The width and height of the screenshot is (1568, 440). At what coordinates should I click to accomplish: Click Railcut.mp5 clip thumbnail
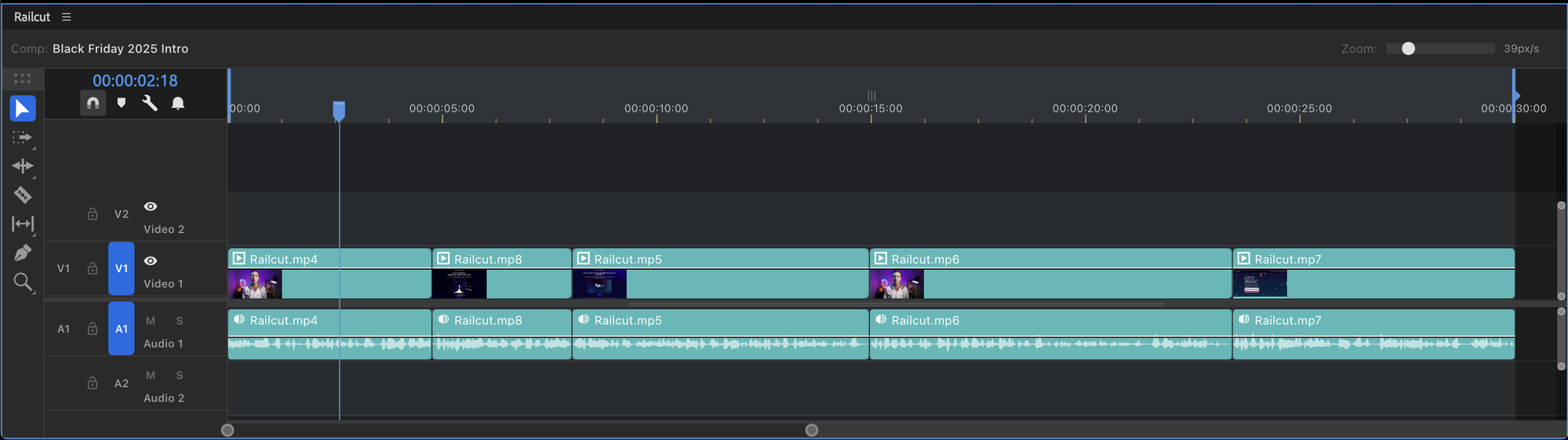[599, 284]
